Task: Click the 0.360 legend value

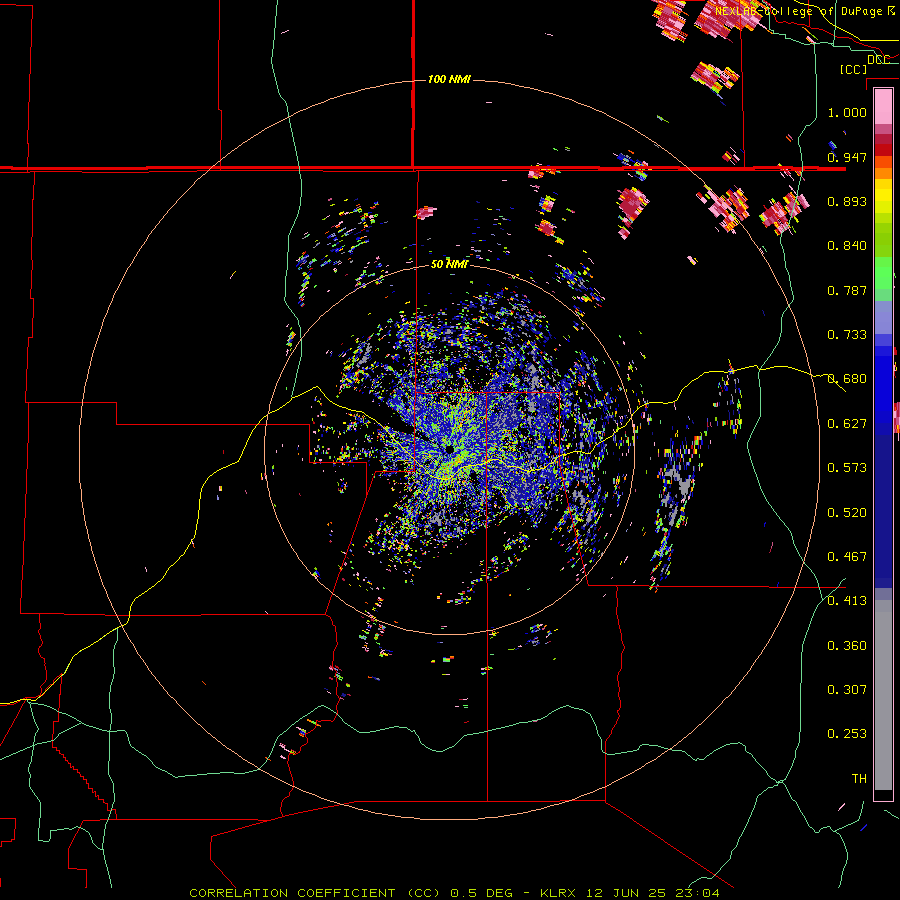Action: point(847,646)
